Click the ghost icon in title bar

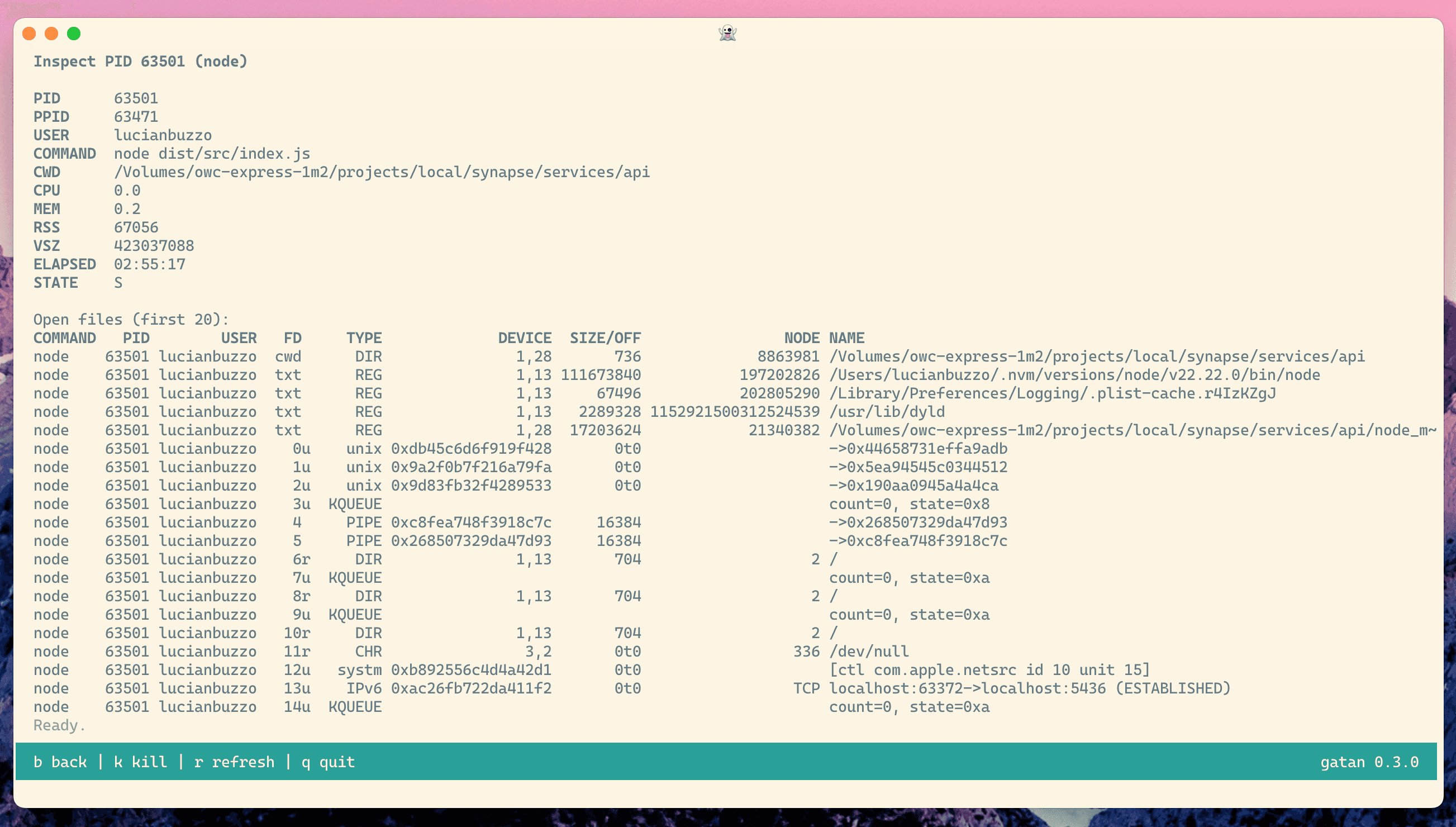click(727, 33)
